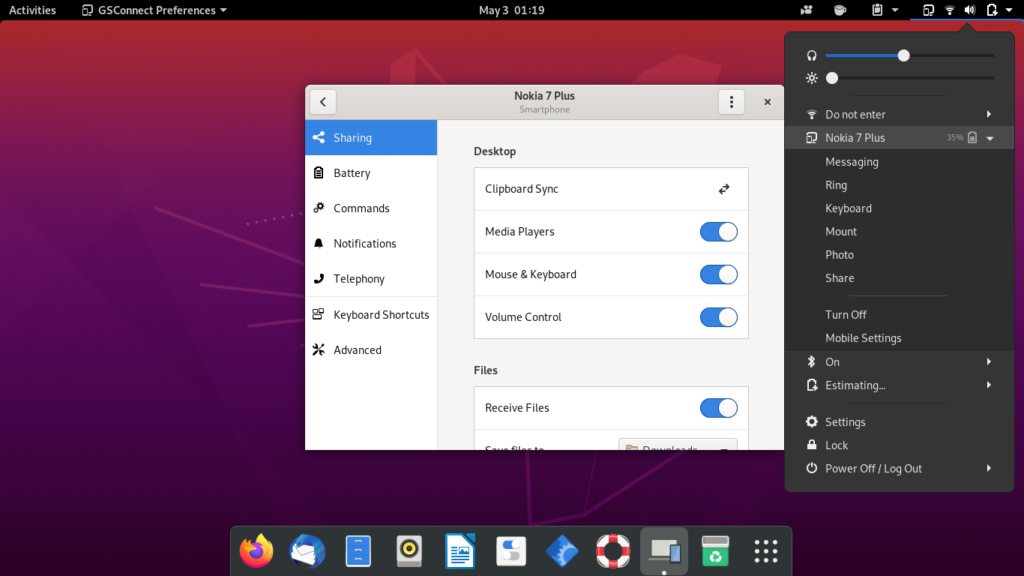
Task: Open the Advanced sidebar section
Action: point(371,350)
